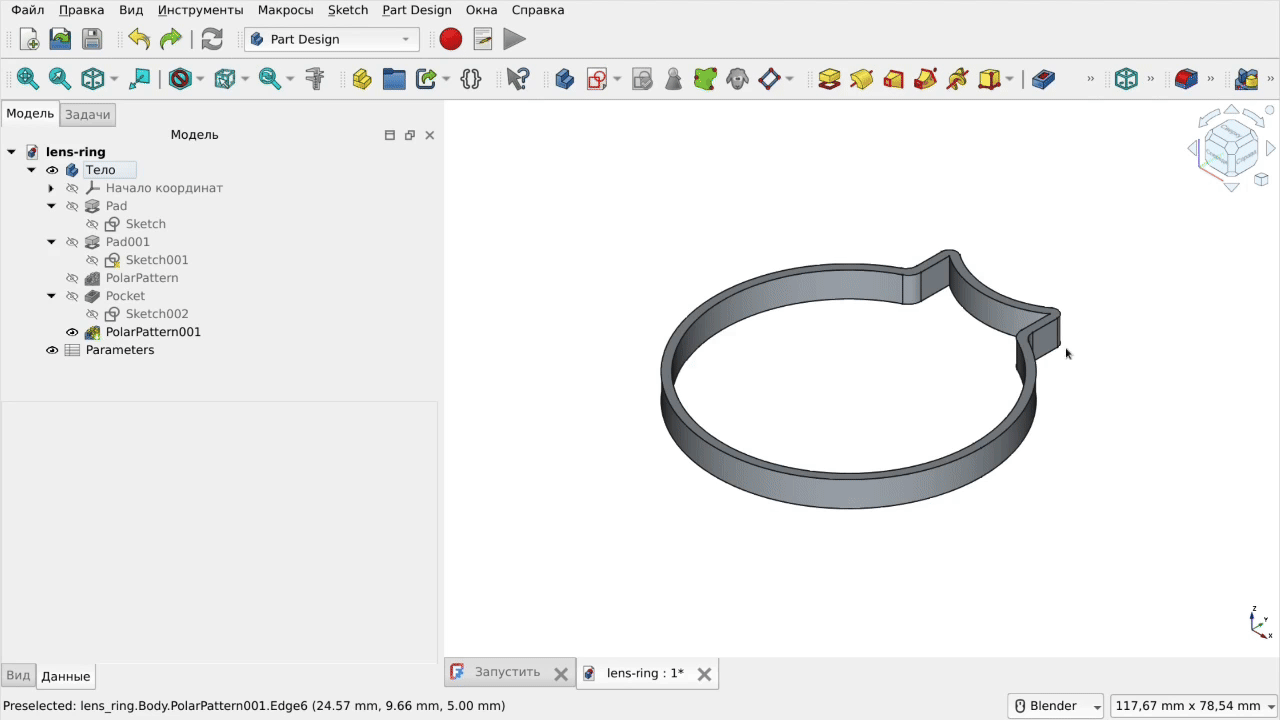Toggle visibility eye of Parameters spreadsheet

pos(52,350)
